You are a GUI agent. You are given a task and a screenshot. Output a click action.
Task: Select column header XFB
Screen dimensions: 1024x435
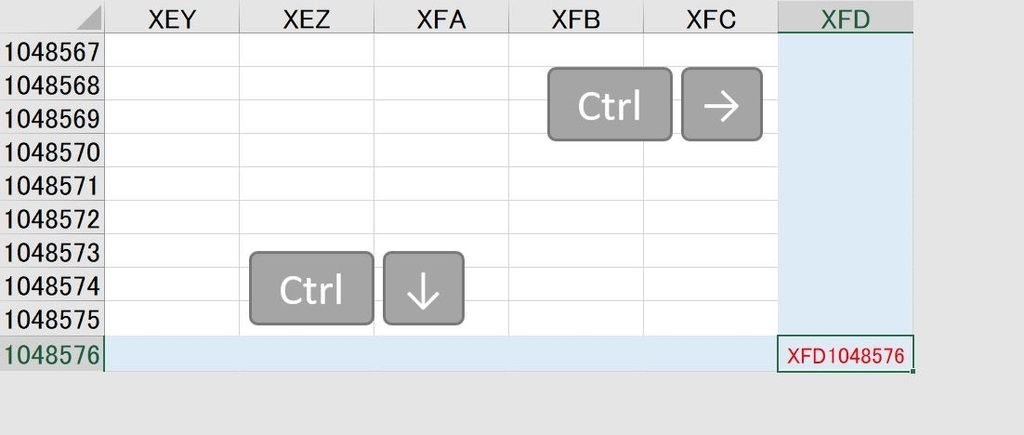(x=576, y=18)
